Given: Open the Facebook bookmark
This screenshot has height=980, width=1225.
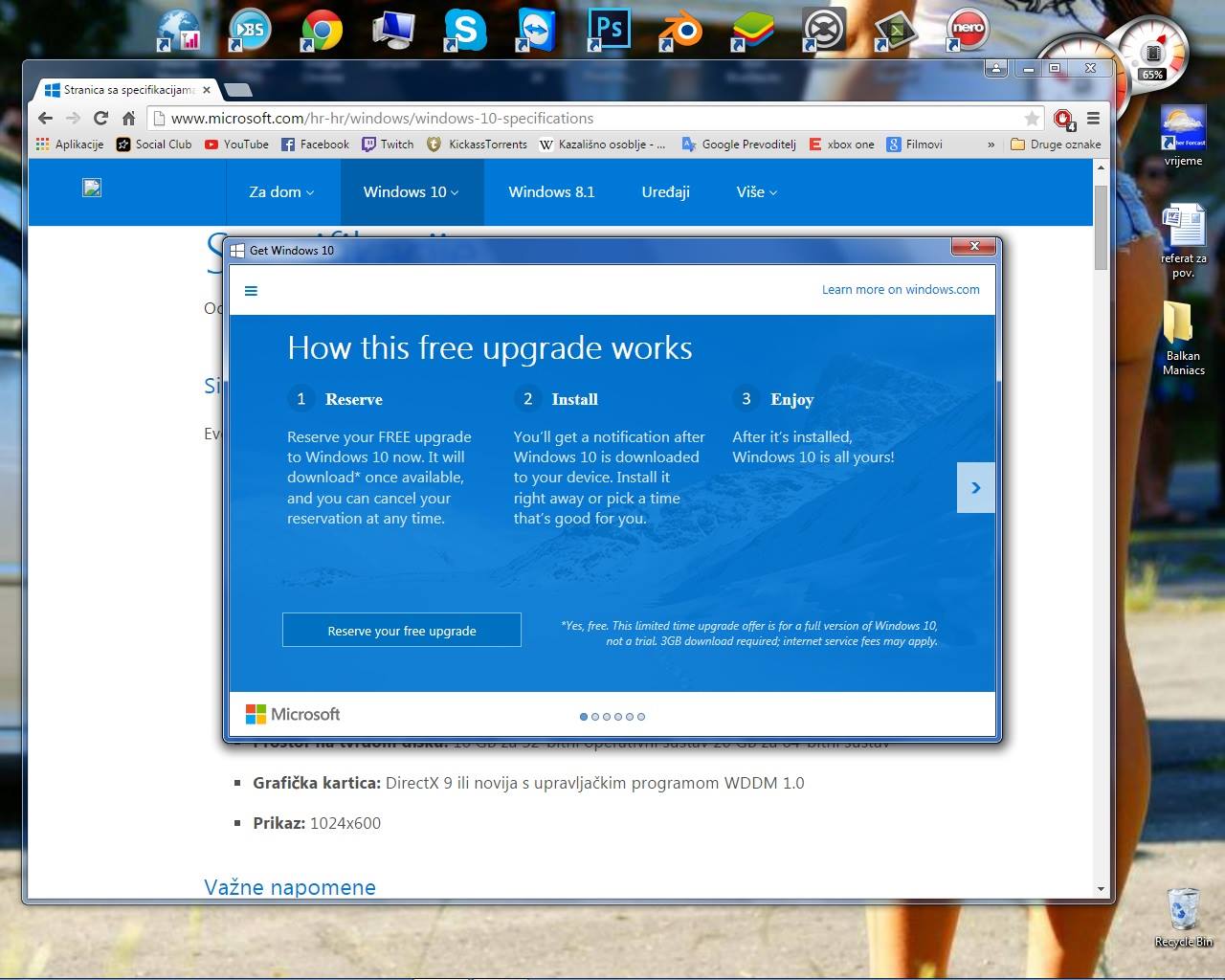Looking at the screenshot, I should (x=315, y=145).
